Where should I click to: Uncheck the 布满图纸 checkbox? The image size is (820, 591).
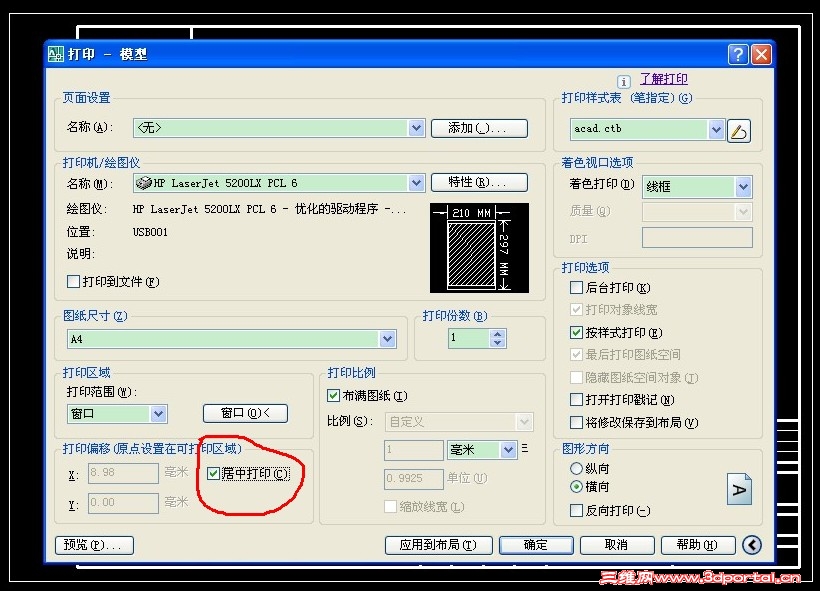333,396
